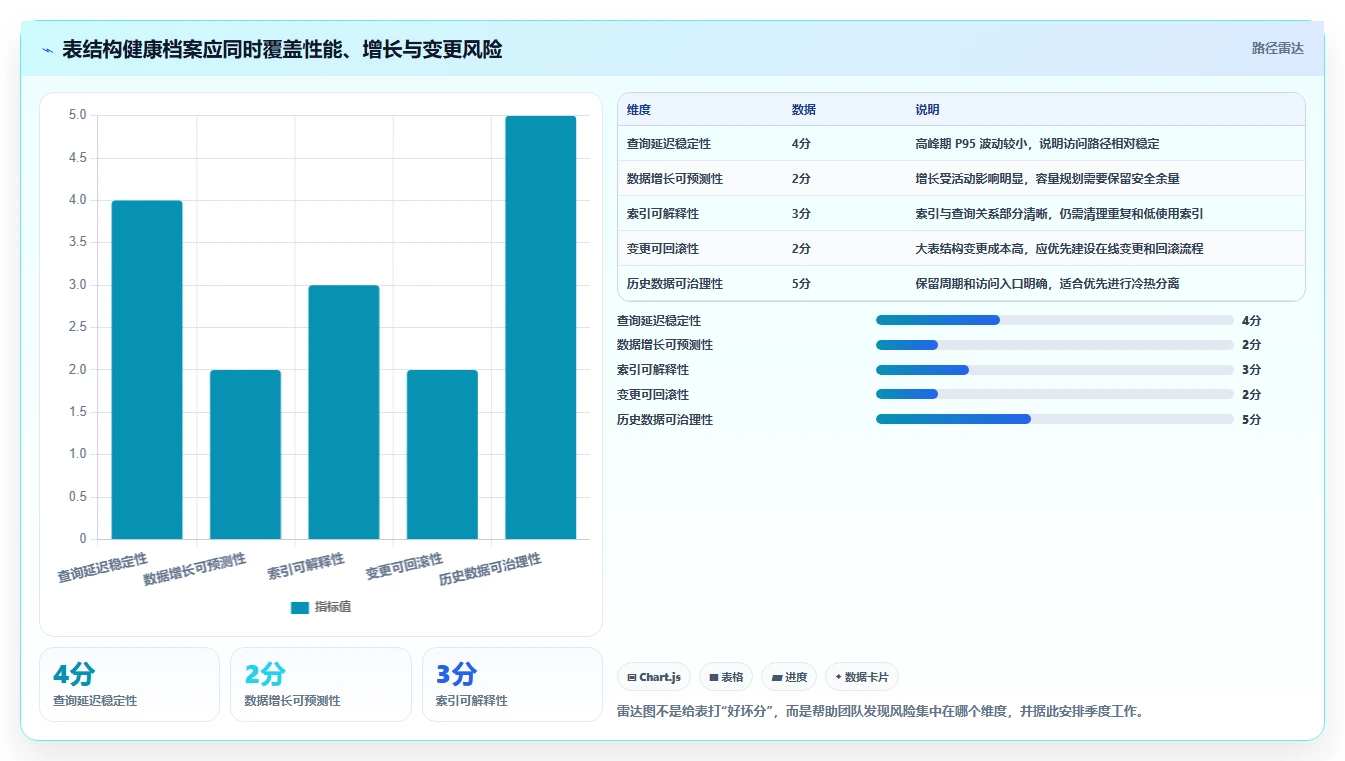
Task: Click the y-axis value 5.0
Action: point(77,115)
